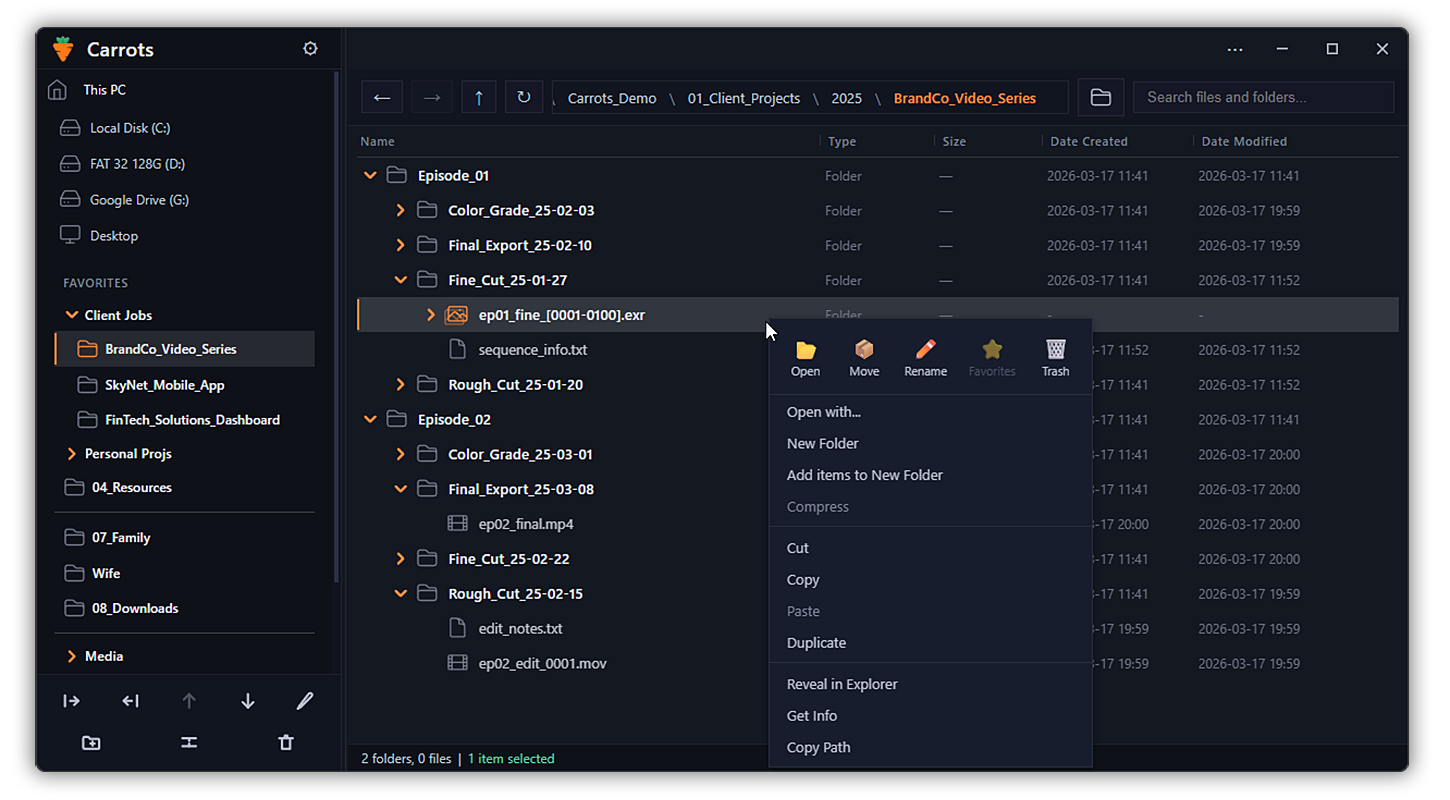Click 01_Client_Projects in the breadcrumb path
The image size is (1450, 800).
(x=743, y=98)
